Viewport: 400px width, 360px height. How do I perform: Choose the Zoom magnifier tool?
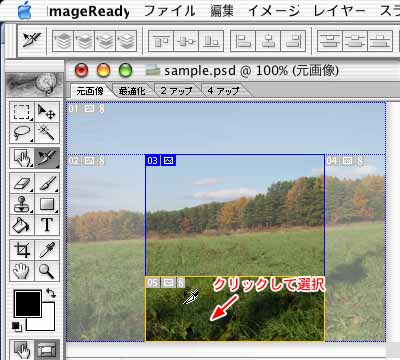pyautogui.click(x=47, y=271)
